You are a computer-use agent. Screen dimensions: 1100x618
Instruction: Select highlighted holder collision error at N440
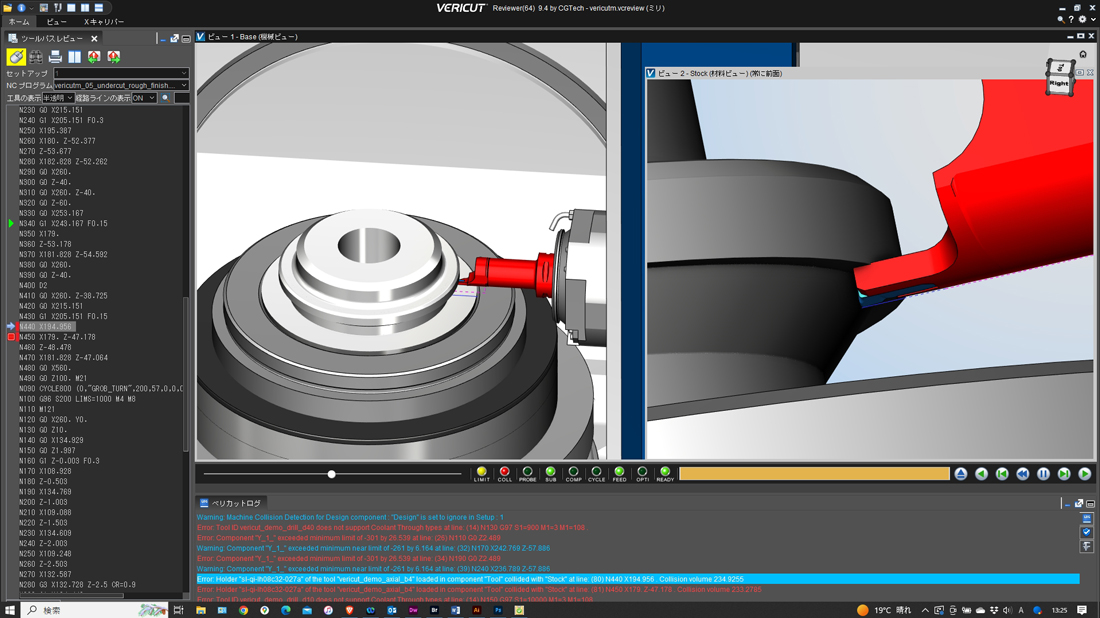click(x=638, y=579)
